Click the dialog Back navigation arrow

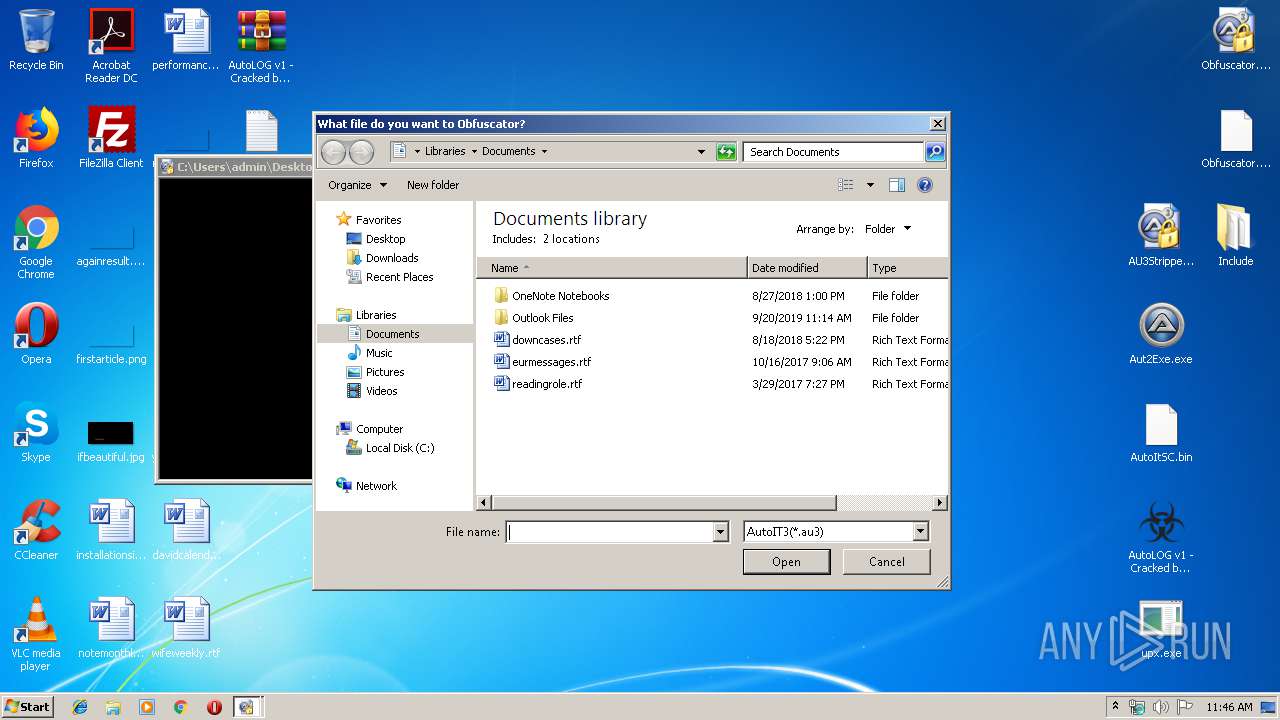coord(333,152)
